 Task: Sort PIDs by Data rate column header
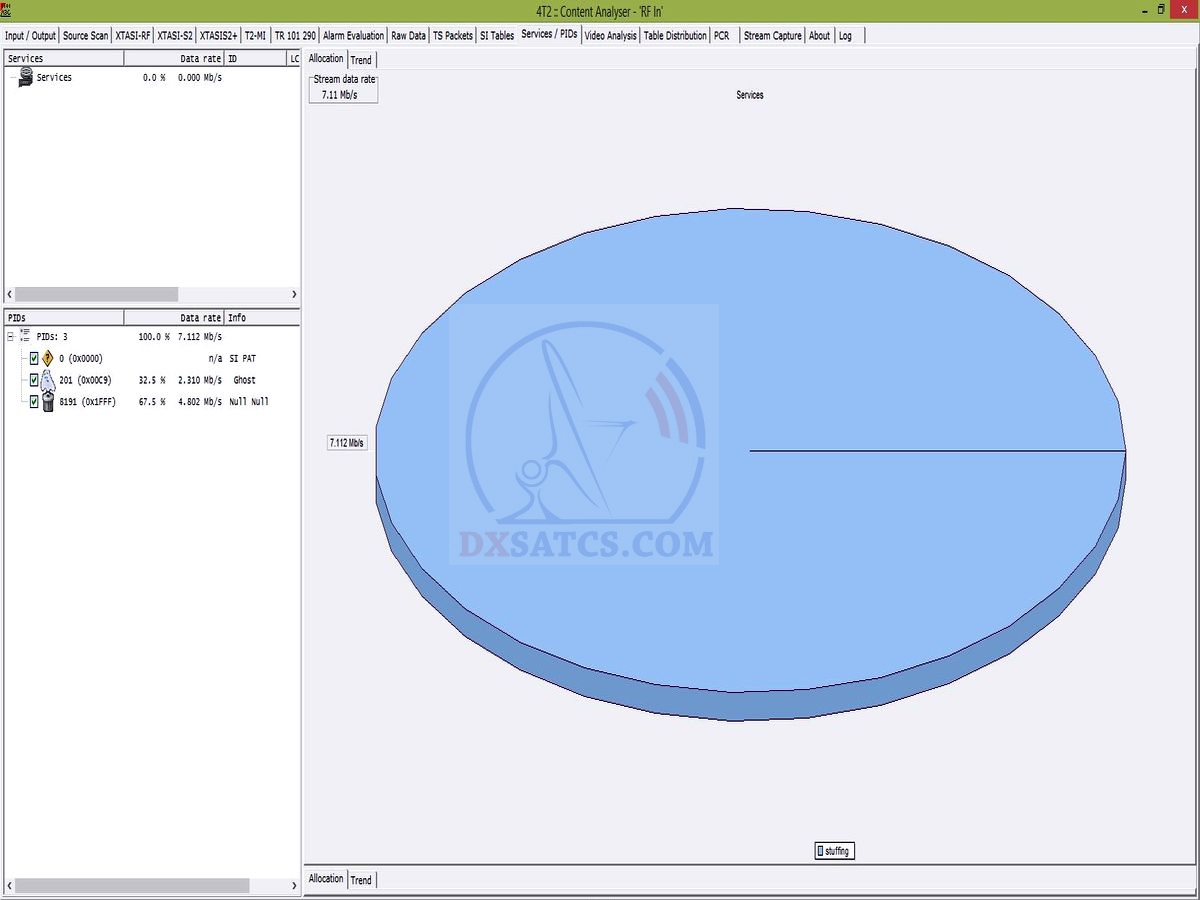click(x=174, y=318)
